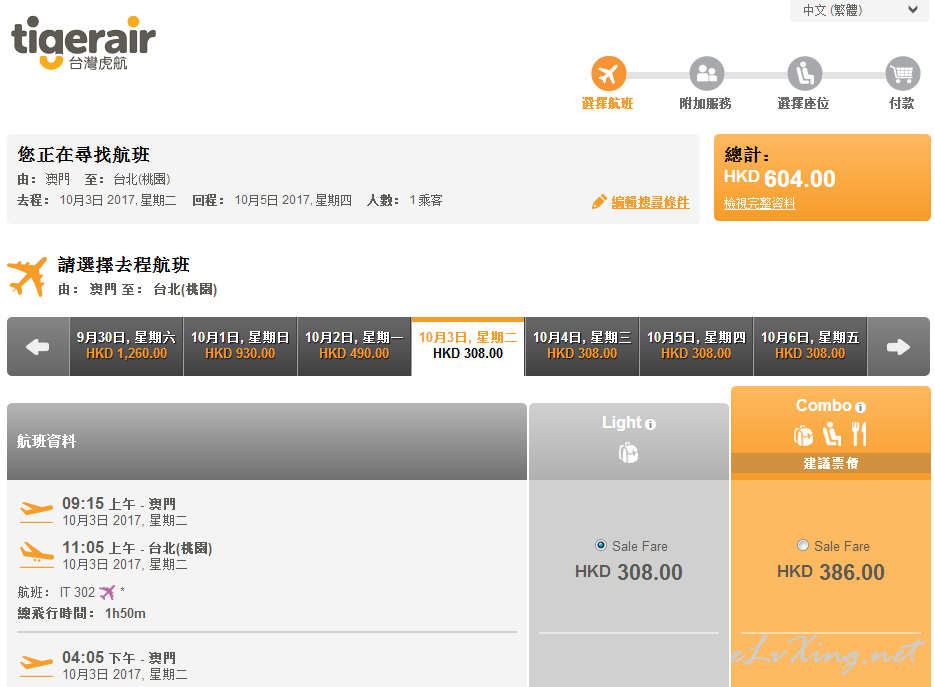Click the 回程 10月5日 2017 return date
This screenshot has height=687, width=935.
pyautogui.click(x=272, y=200)
